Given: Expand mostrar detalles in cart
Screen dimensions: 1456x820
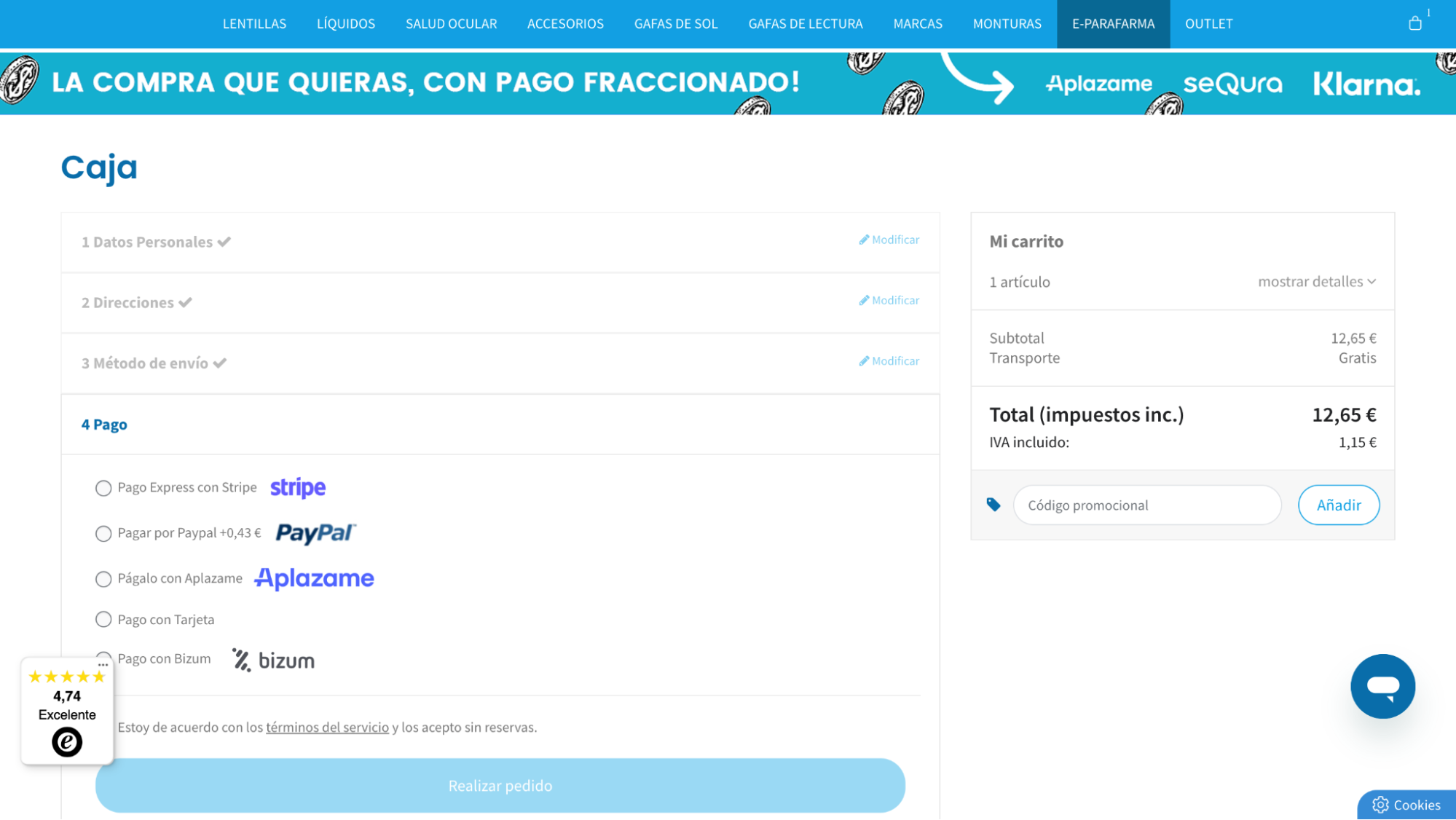Looking at the screenshot, I should tap(1317, 282).
